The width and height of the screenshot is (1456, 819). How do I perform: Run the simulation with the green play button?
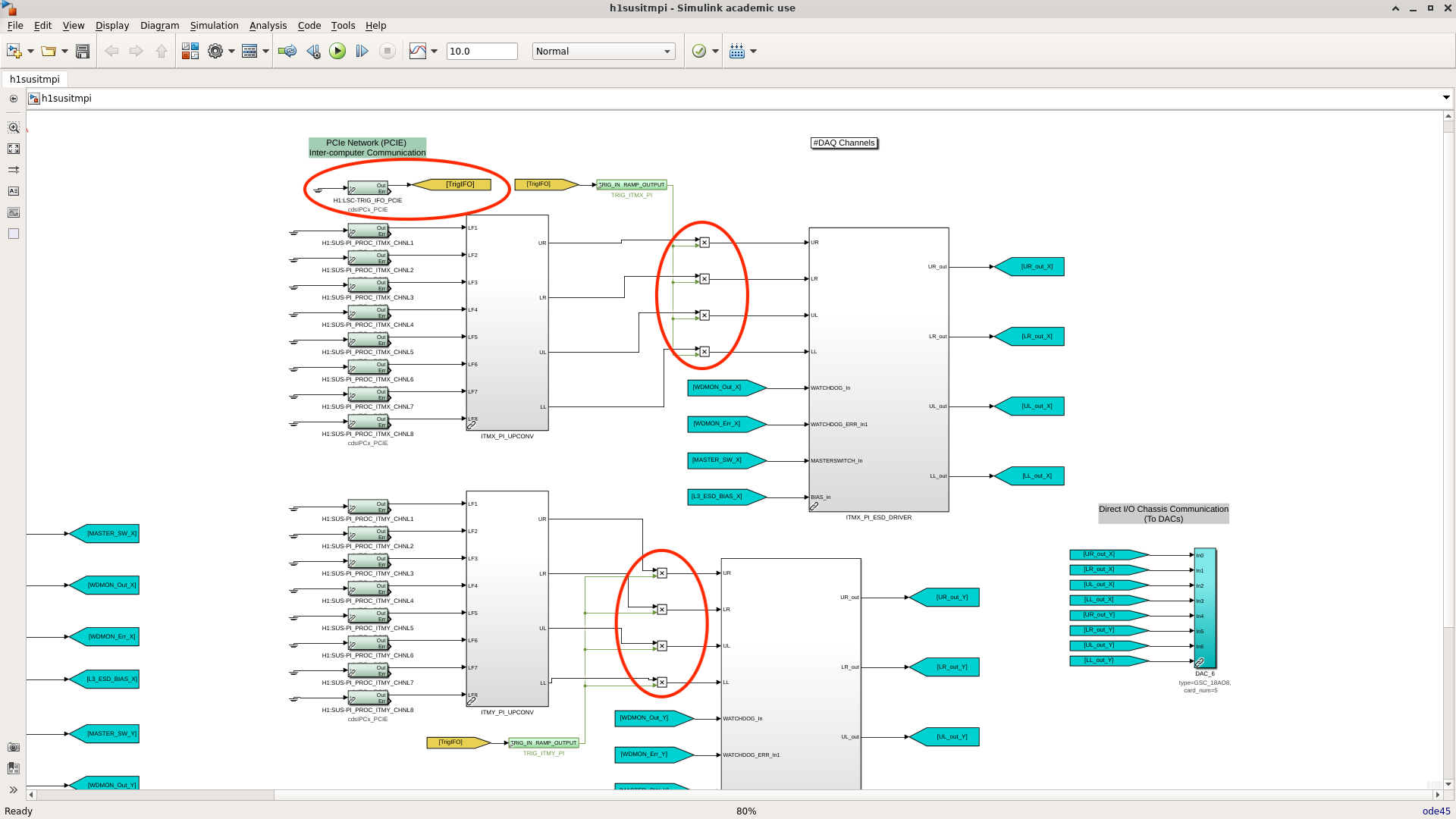337,51
